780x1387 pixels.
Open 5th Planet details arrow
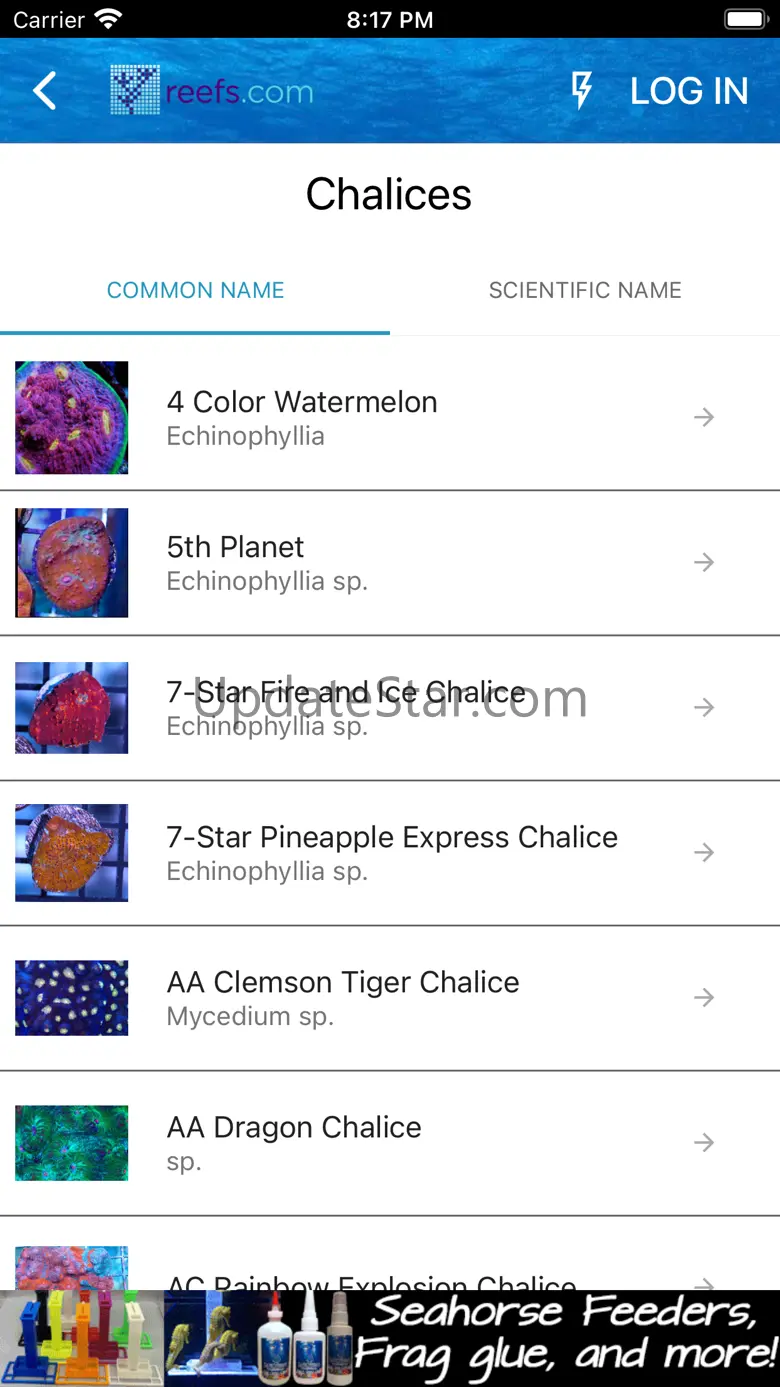(704, 562)
